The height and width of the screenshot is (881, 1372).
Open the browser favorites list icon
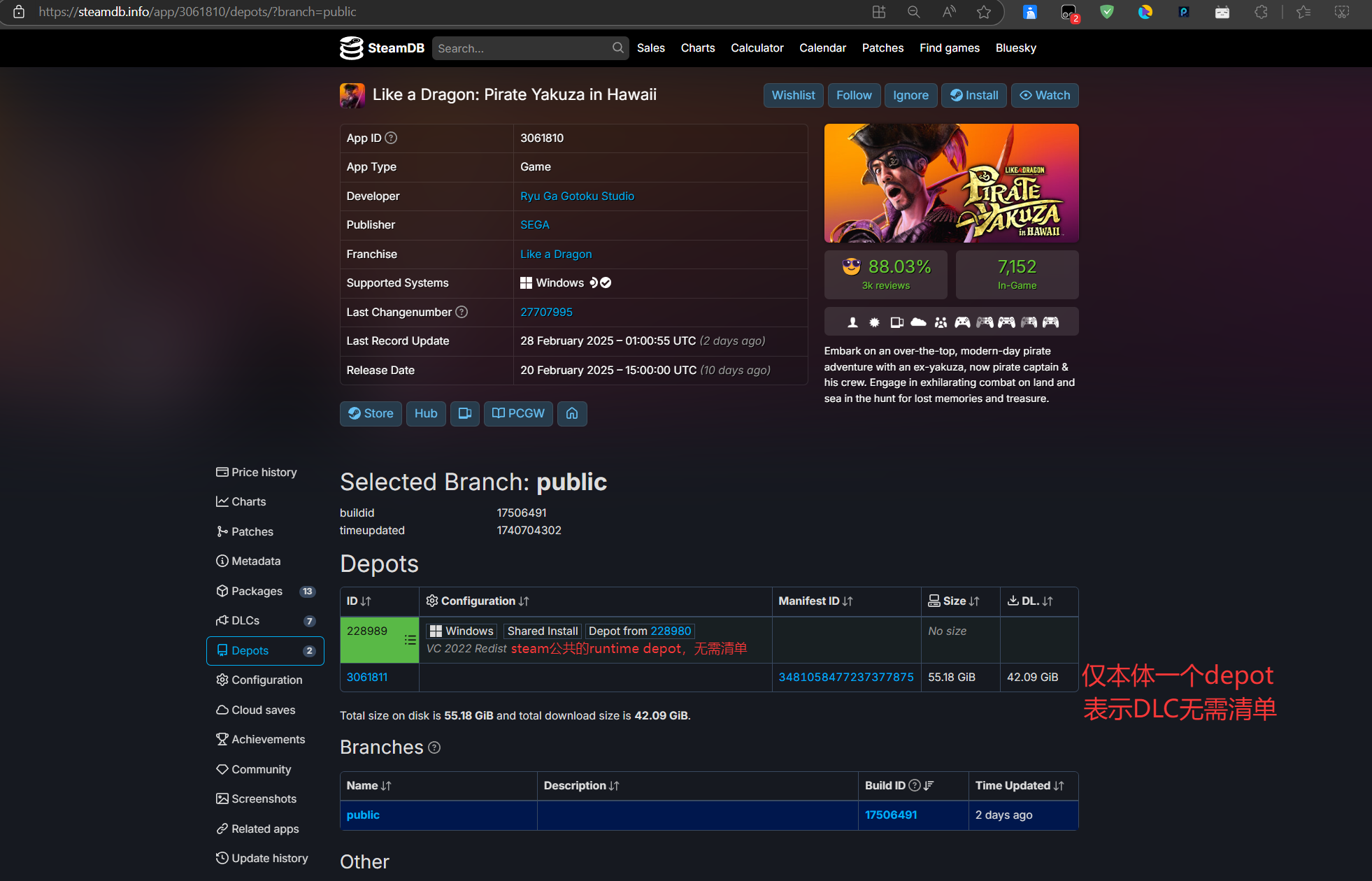pyautogui.click(x=1303, y=12)
